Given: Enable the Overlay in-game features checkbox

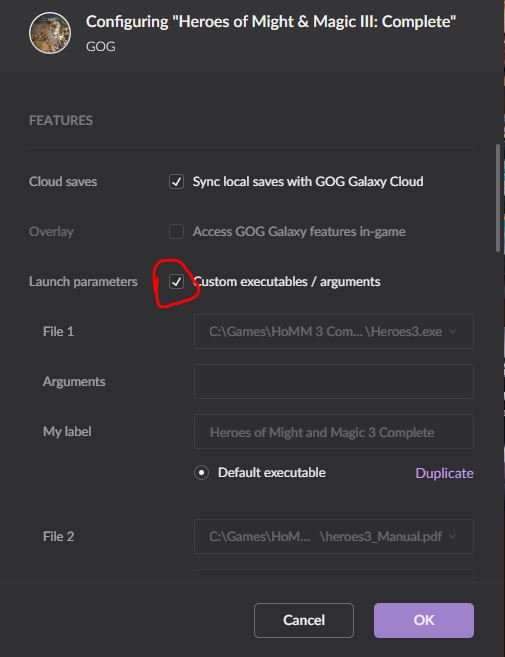Looking at the screenshot, I should pyautogui.click(x=176, y=232).
